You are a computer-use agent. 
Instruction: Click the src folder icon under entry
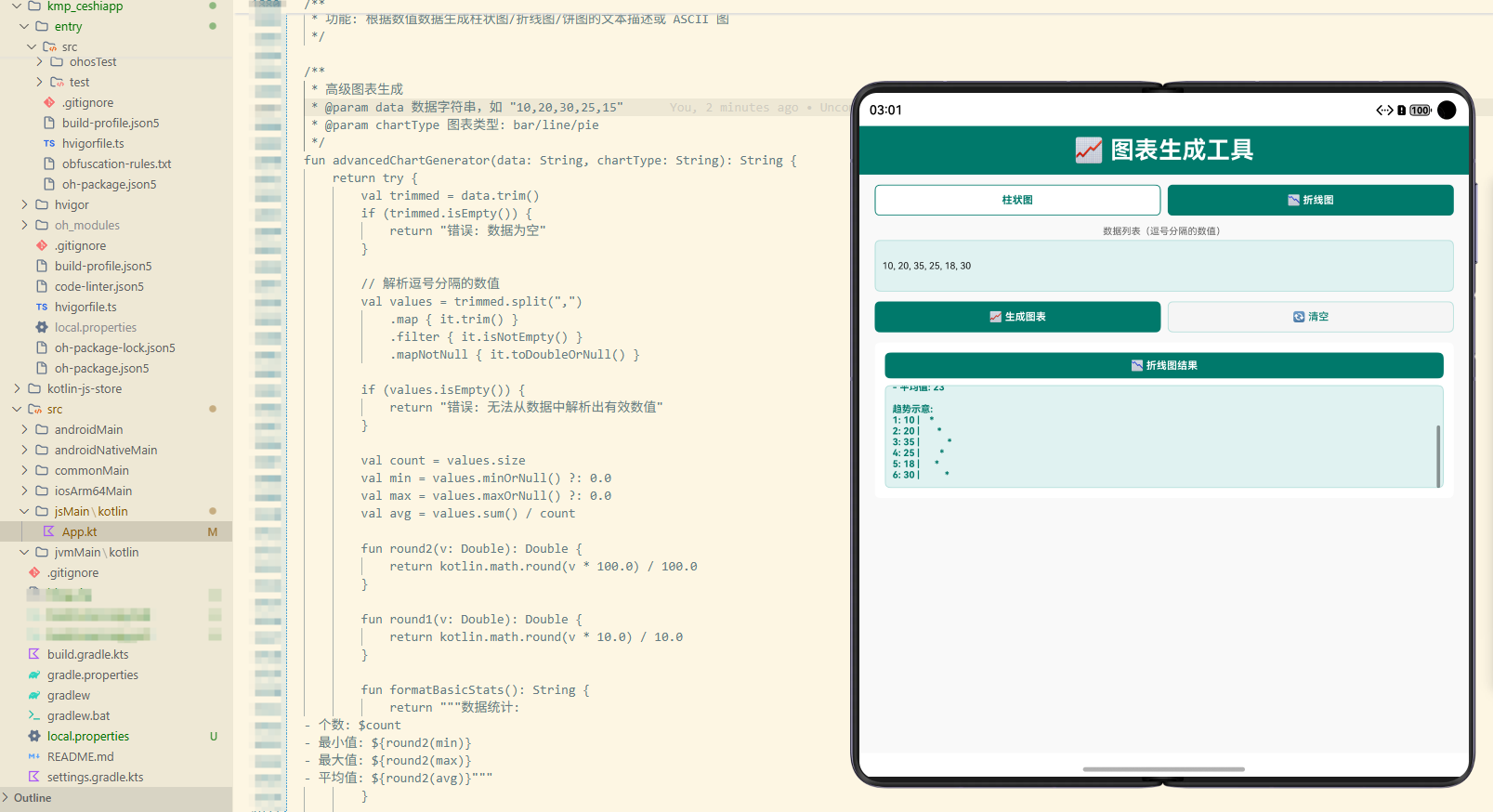pos(49,47)
